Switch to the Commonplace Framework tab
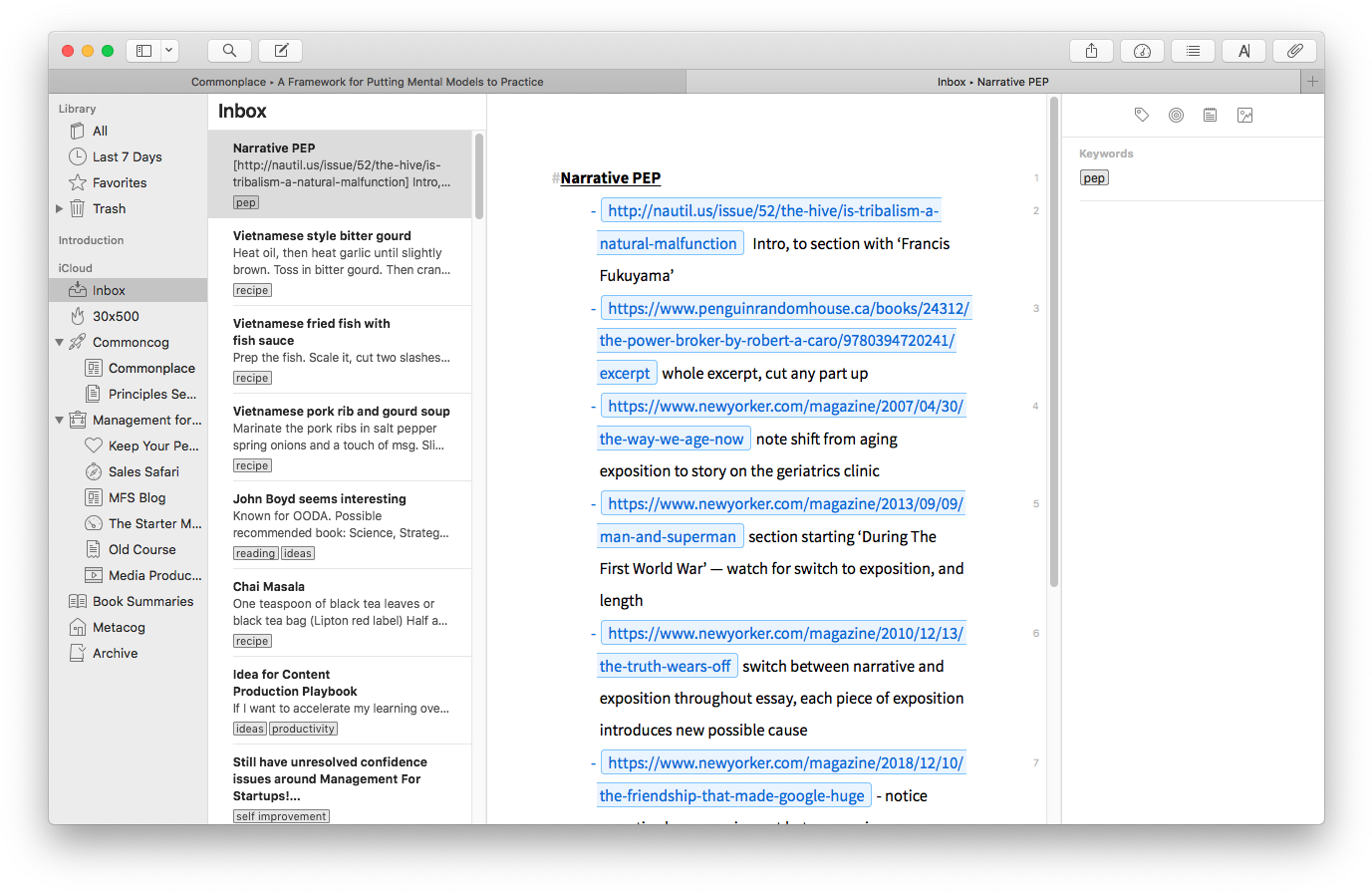The height and width of the screenshot is (891, 1372). coord(368,82)
